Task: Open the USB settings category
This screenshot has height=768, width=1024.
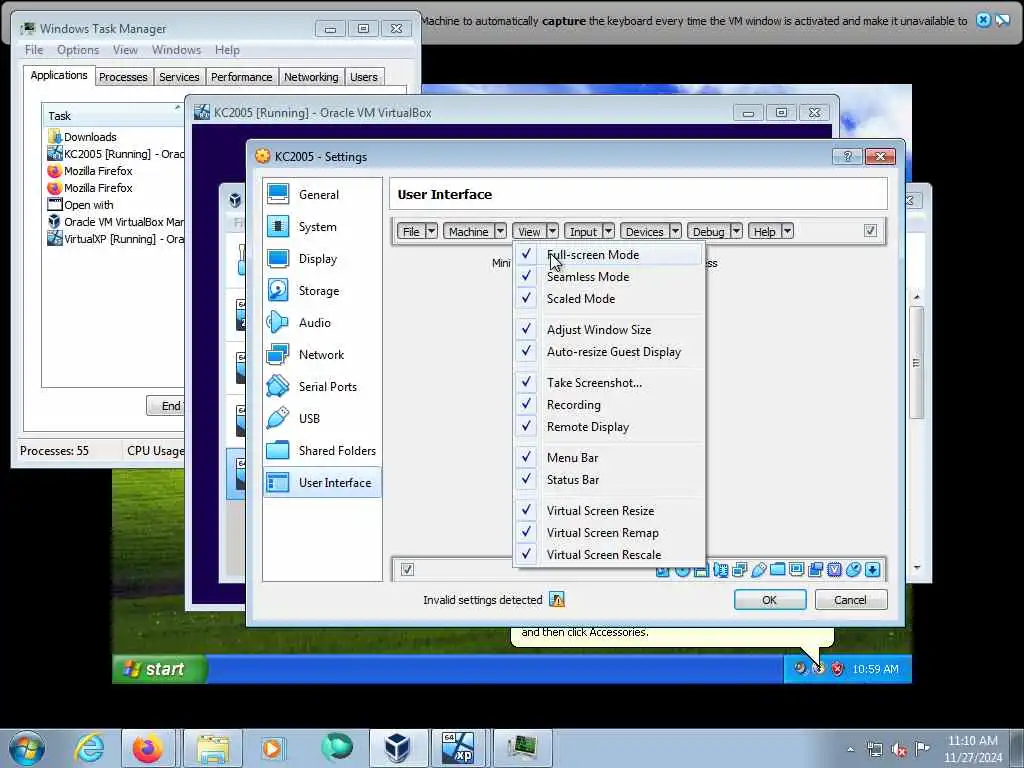Action: 323,418
